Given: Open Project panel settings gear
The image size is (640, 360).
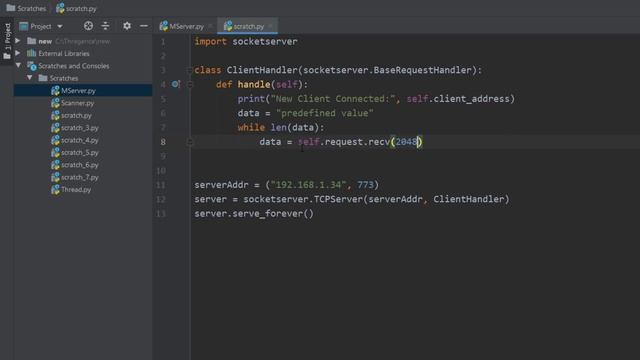Looking at the screenshot, I should tap(127, 26).
